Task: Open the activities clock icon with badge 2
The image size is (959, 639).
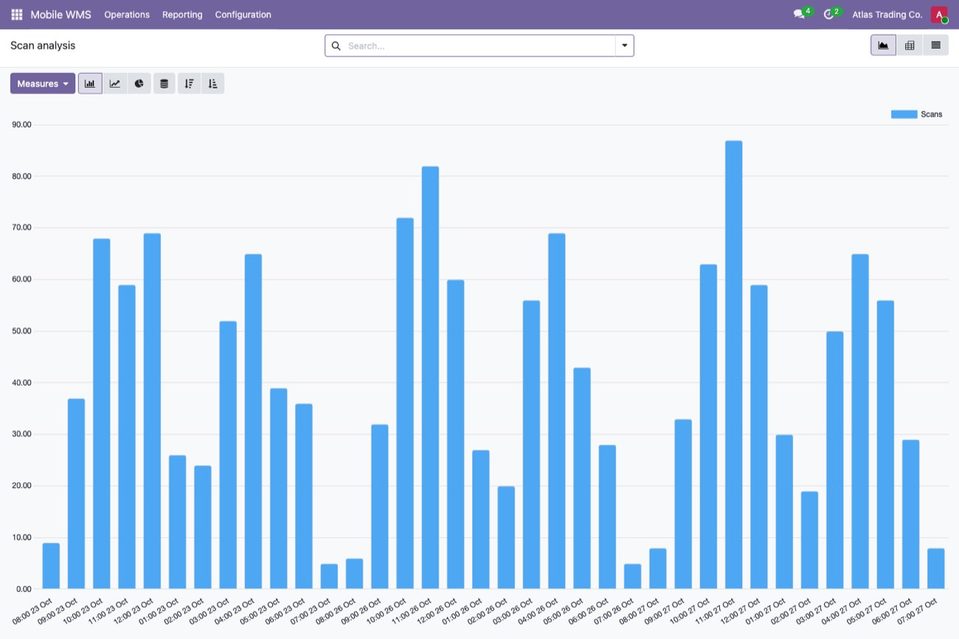Action: [x=829, y=14]
